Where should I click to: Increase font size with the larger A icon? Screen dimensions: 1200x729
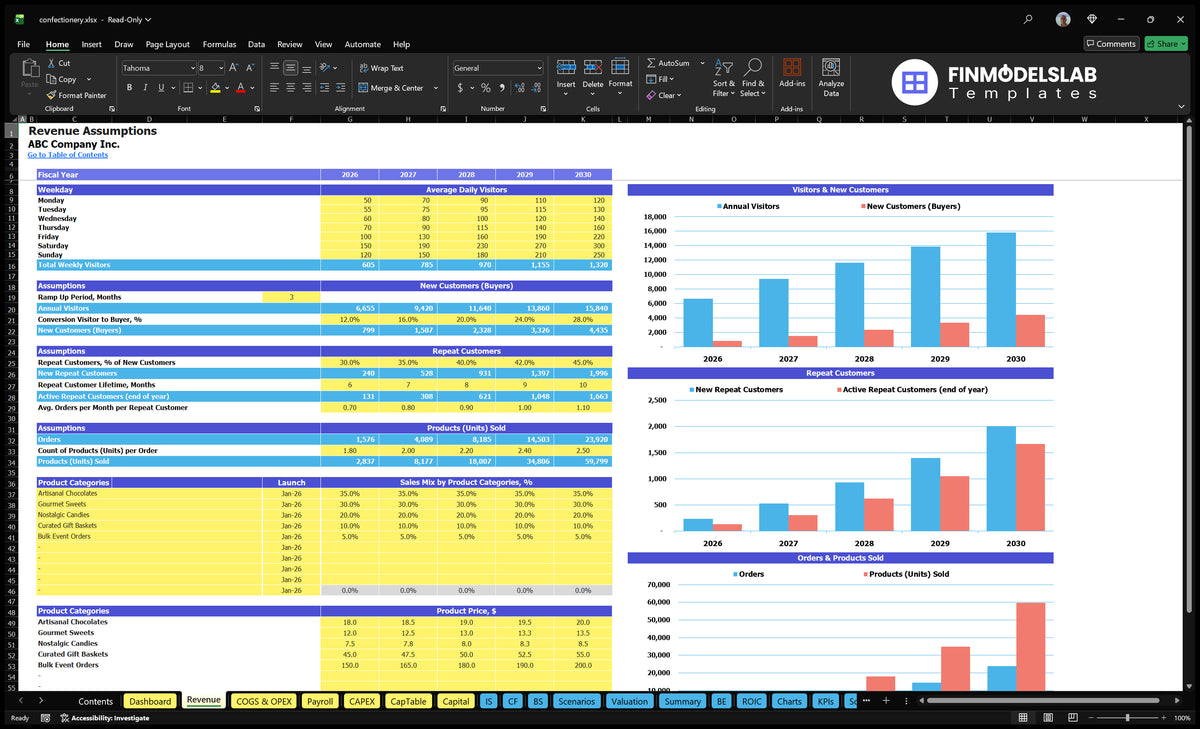[234, 68]
